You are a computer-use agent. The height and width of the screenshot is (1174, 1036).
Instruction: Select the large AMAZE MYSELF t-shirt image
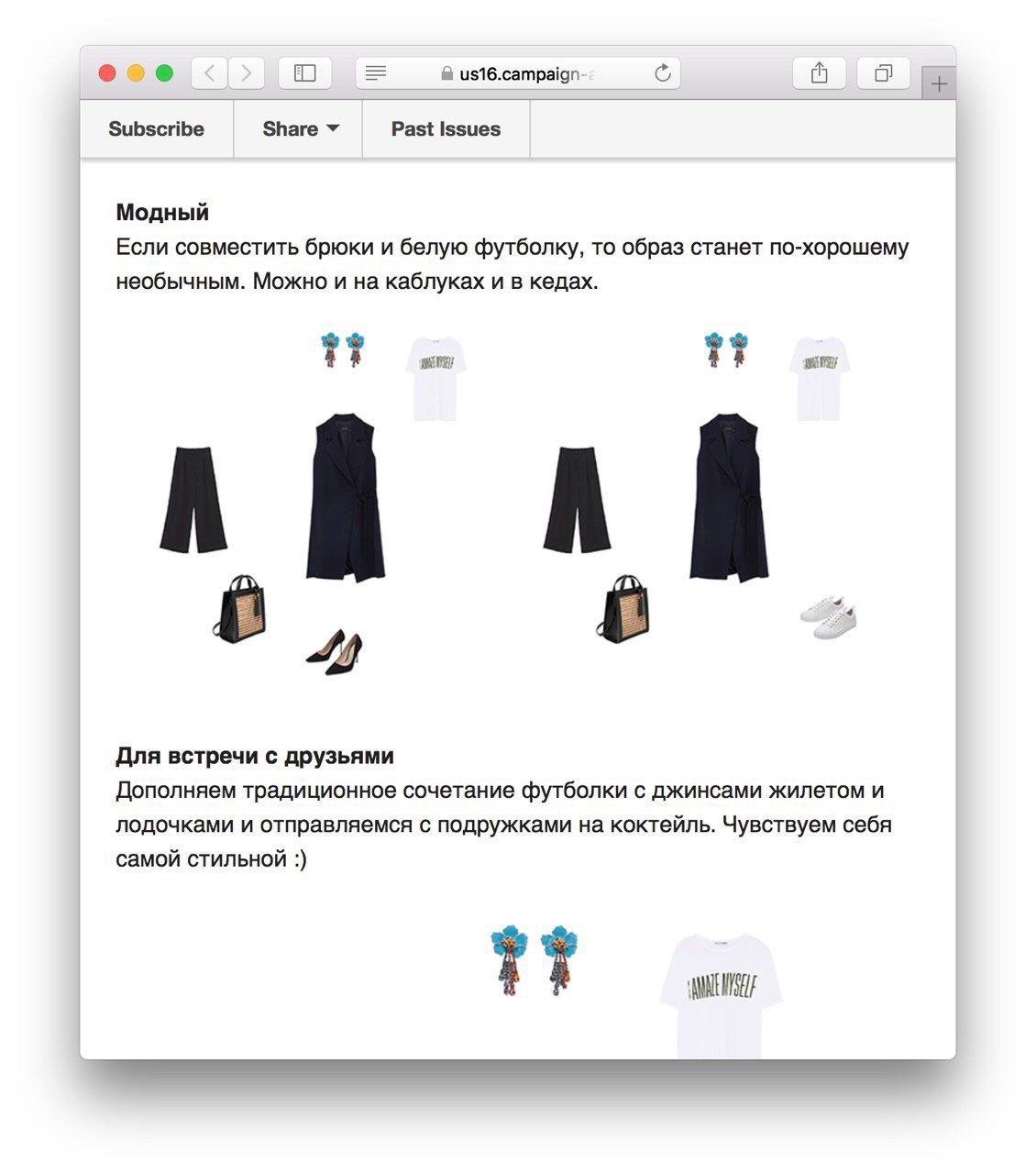[722, 996]
